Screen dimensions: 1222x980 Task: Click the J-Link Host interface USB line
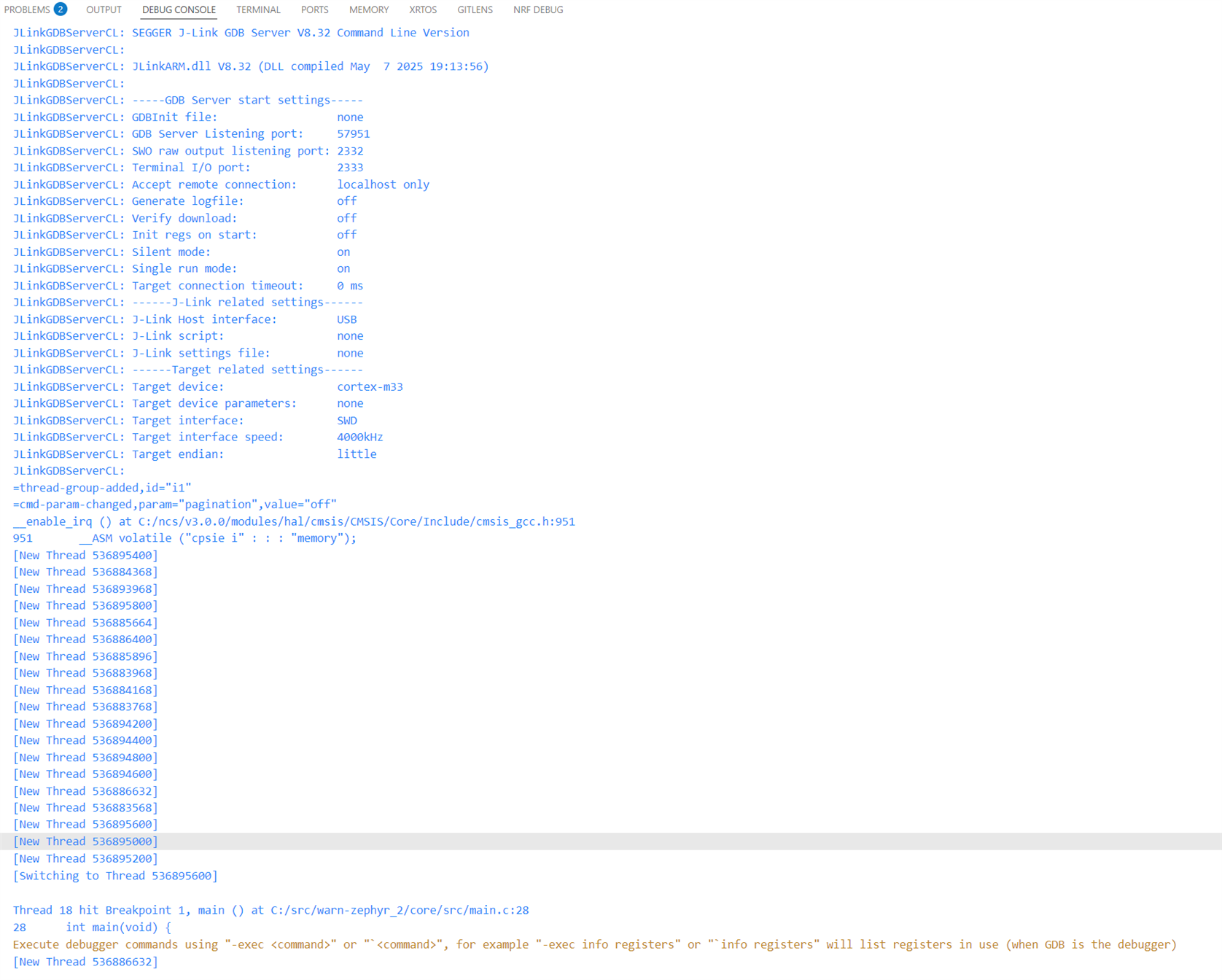[x=185, y=319]
